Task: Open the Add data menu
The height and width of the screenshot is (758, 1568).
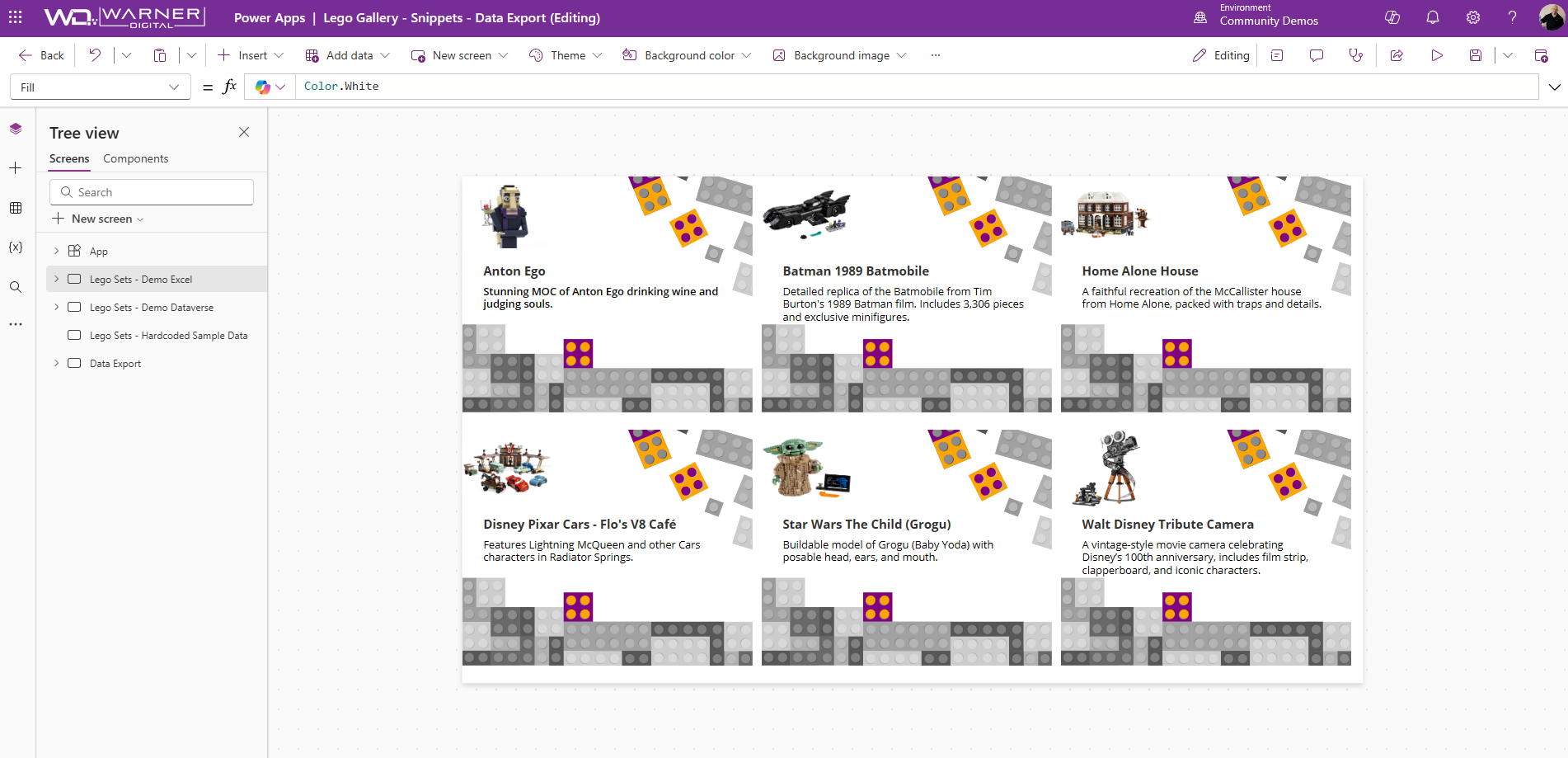Action: click(347, 55)
